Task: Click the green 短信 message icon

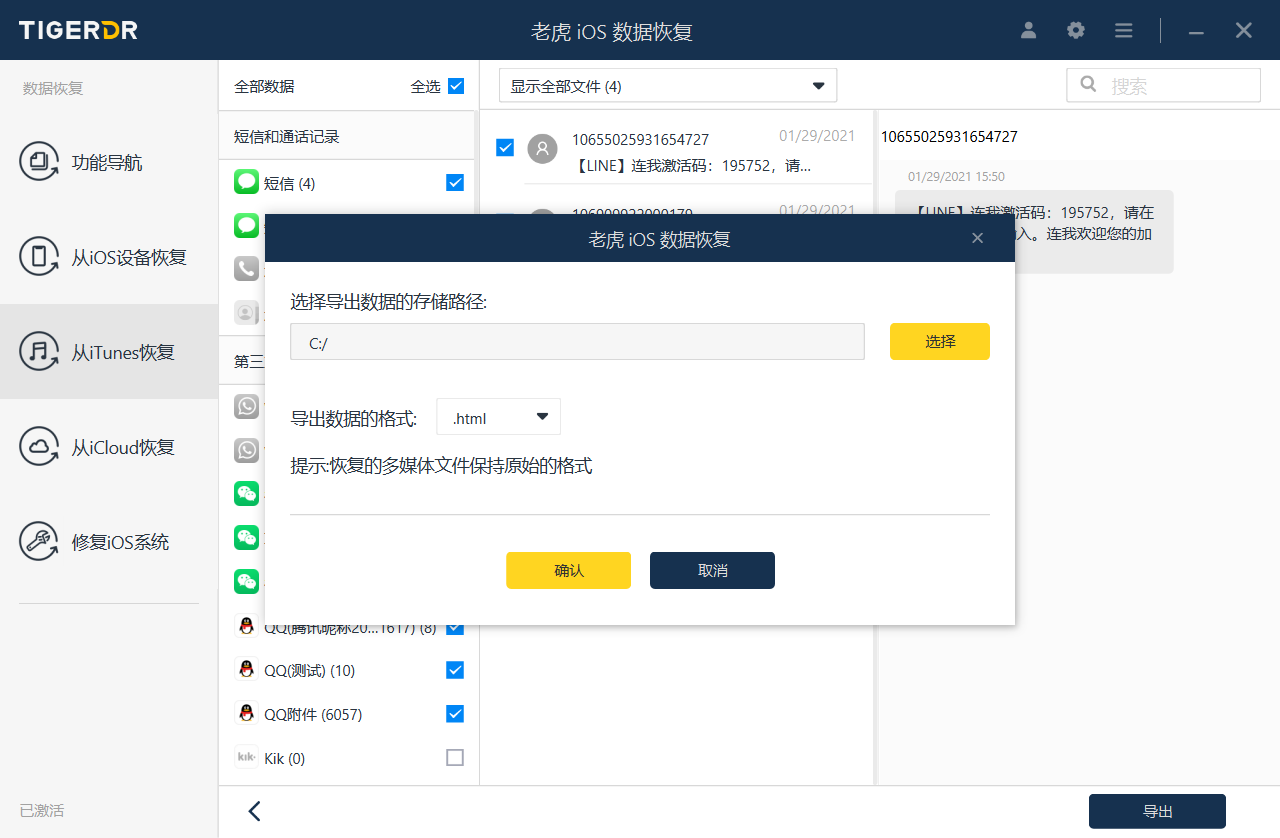Action: 246,182
